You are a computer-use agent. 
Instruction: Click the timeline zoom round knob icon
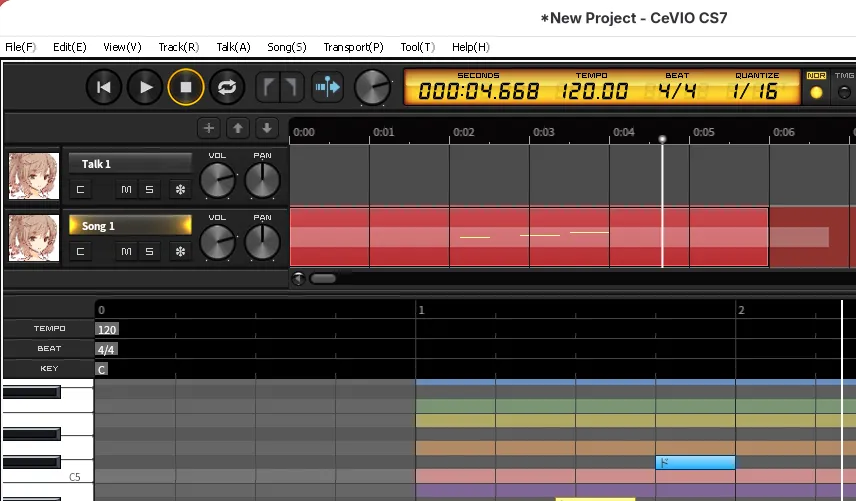click(x=298, y=278)
